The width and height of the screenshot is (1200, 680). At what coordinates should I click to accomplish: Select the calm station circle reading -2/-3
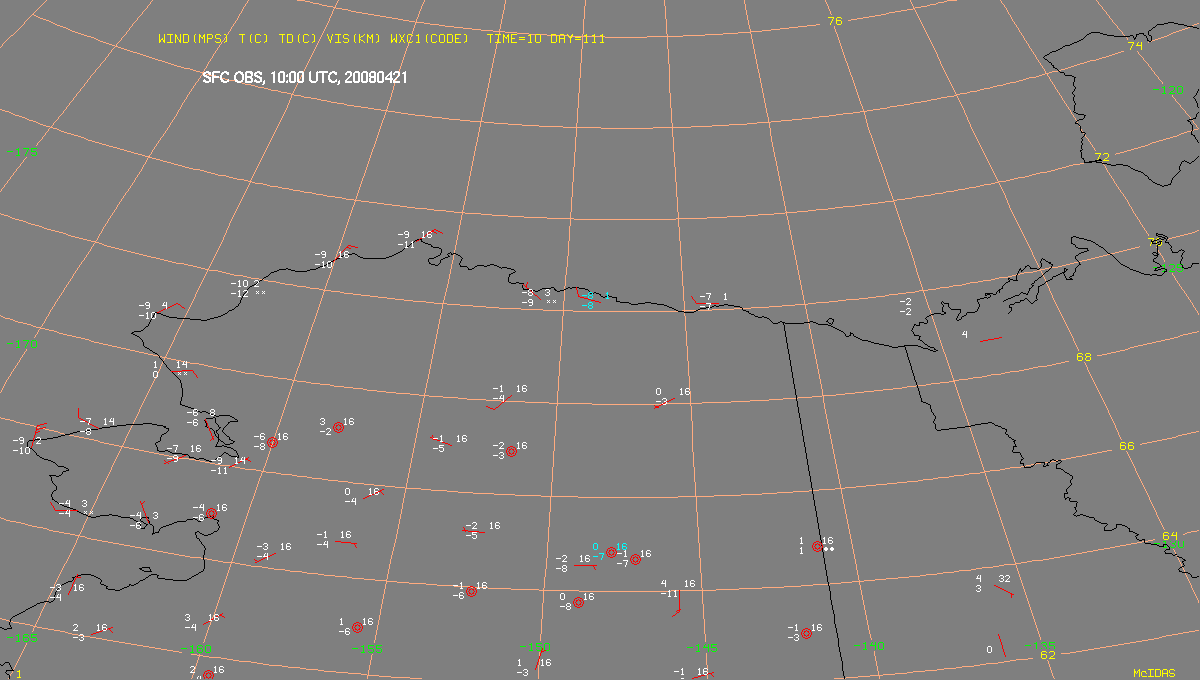(511, 451)
